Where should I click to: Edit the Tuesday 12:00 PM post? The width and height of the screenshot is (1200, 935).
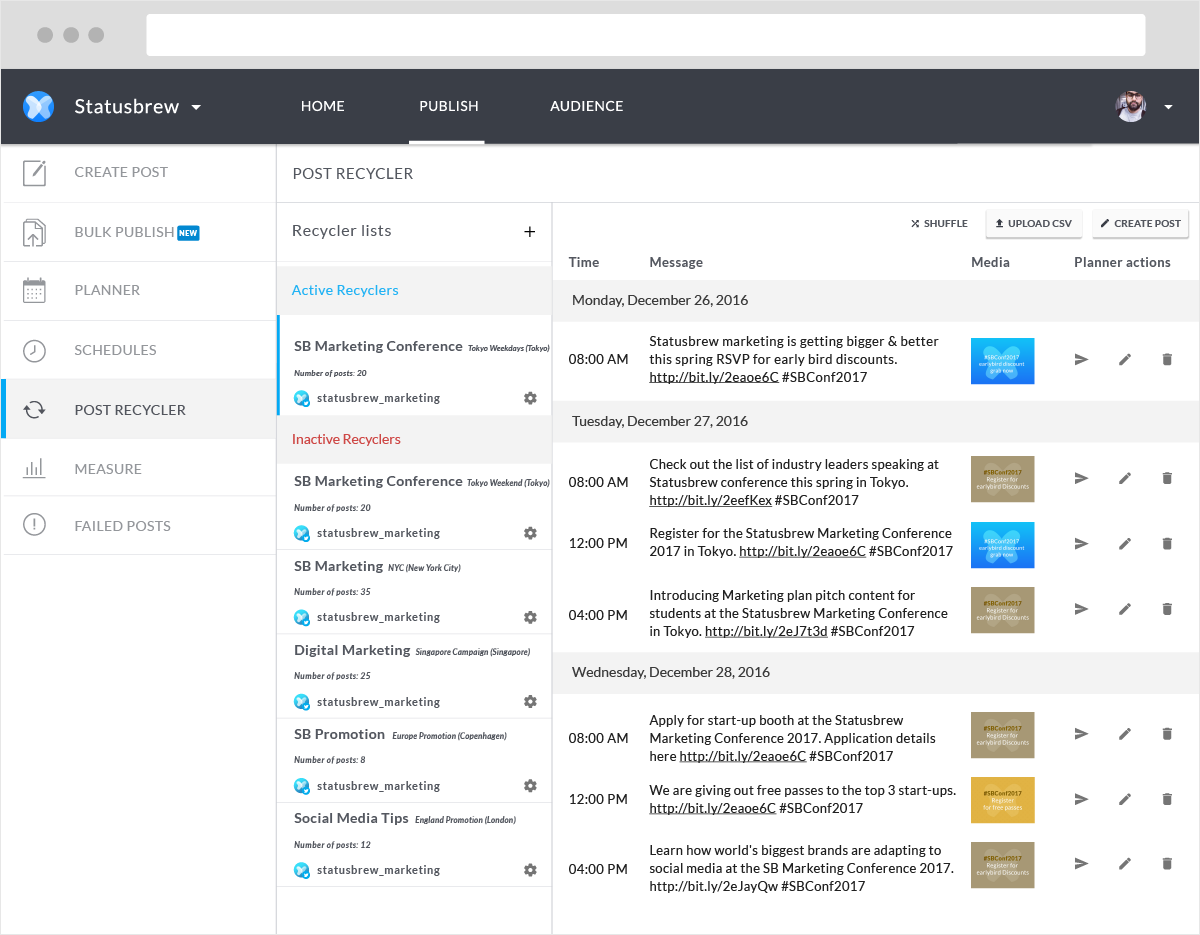coord(1125,544)
